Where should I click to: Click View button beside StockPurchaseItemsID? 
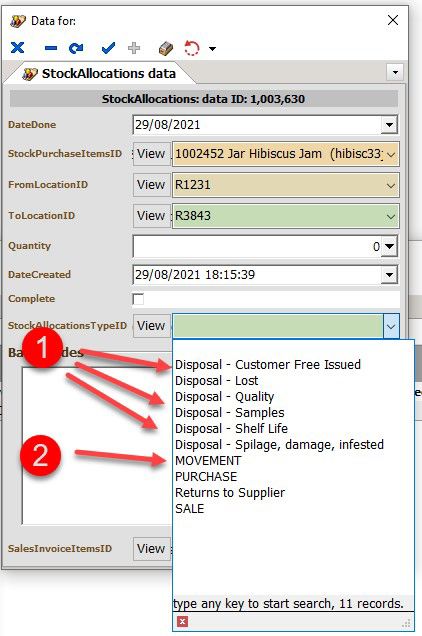pos(151,154)
